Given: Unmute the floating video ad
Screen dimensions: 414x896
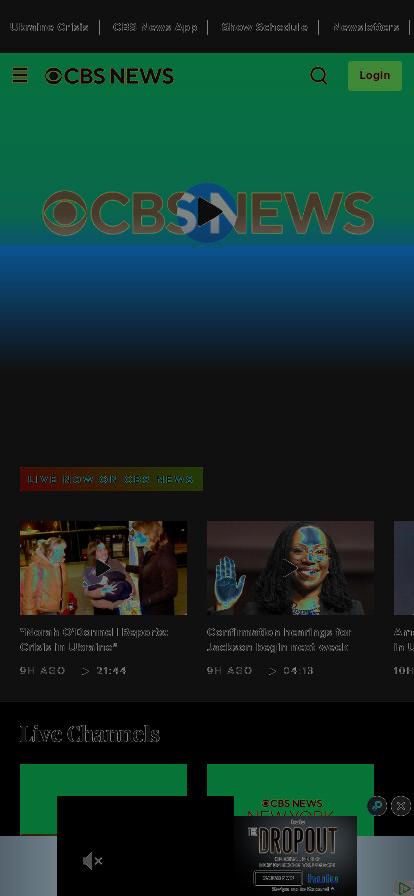Looking at the screenshot, I should [x=92, y=861].
